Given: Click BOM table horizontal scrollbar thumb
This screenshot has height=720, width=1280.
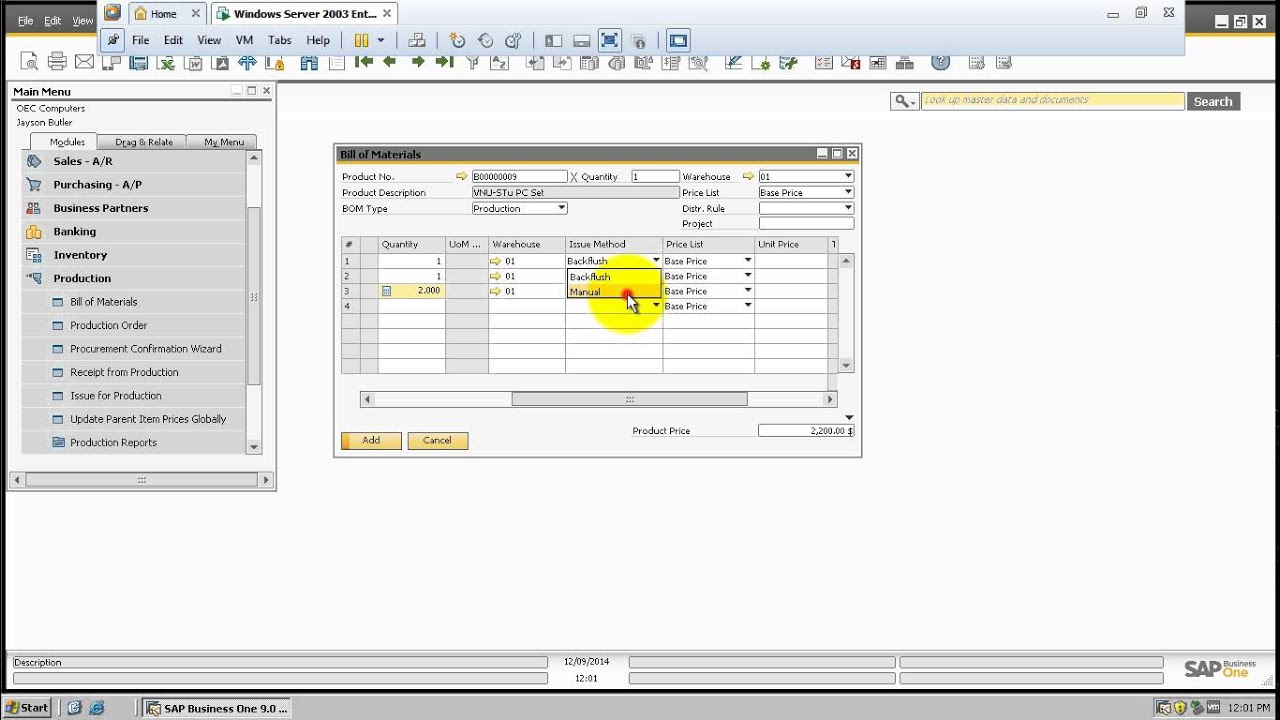Looking at the screenshot, I should 629,399.
